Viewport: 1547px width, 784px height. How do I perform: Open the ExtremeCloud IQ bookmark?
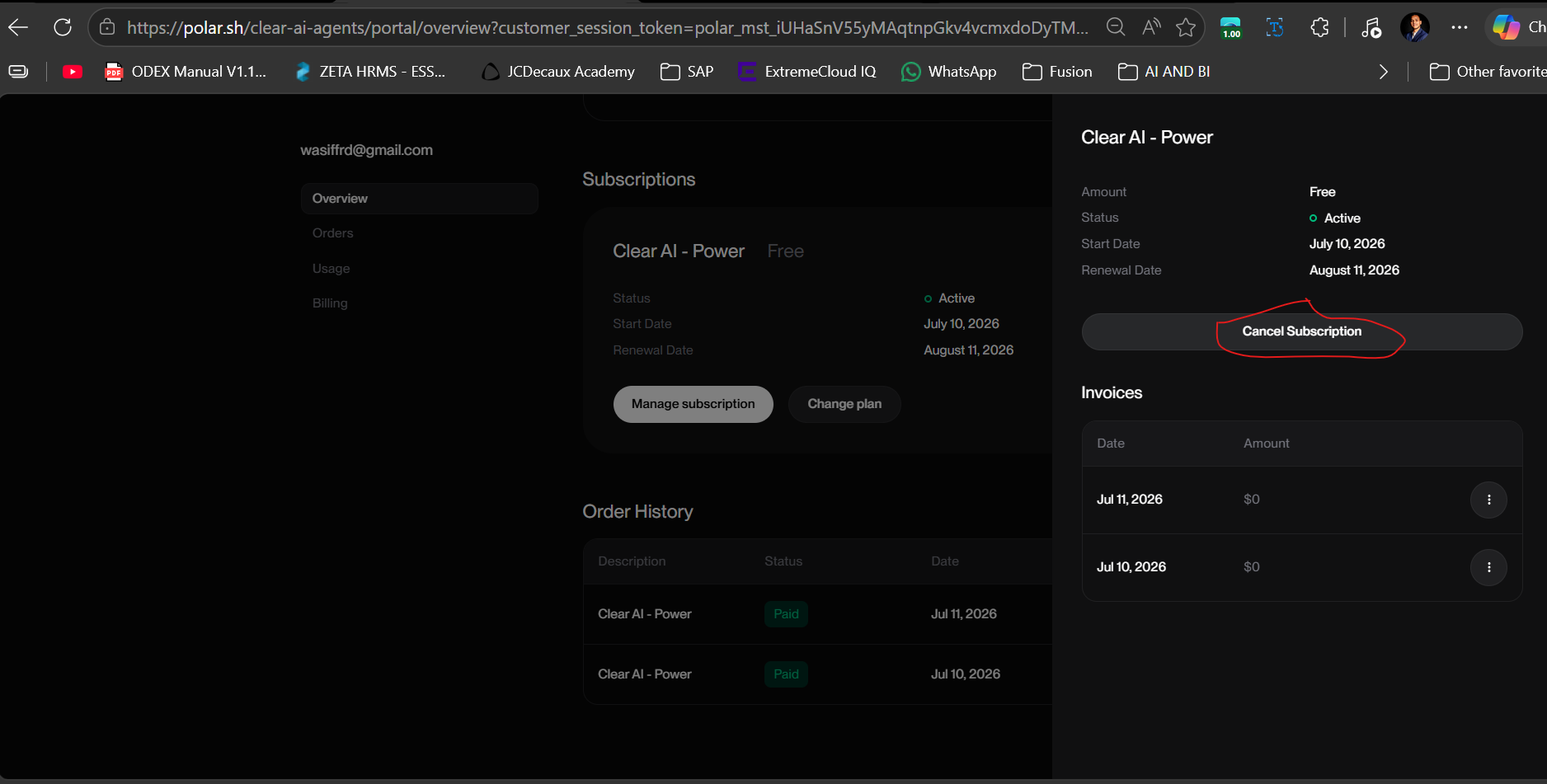tap(807, 72)
